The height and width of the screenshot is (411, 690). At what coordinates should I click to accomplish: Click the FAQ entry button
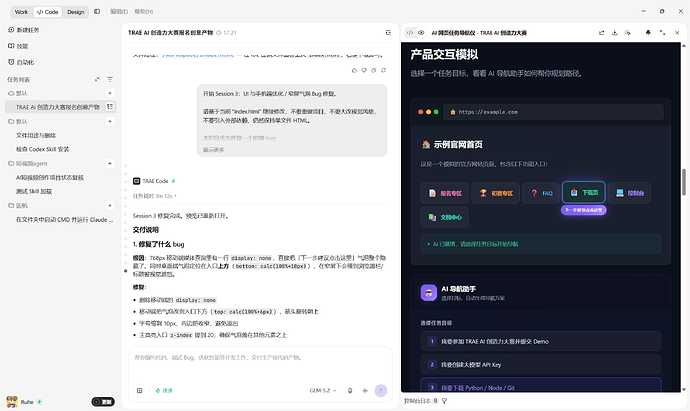[x=541, y=193]
